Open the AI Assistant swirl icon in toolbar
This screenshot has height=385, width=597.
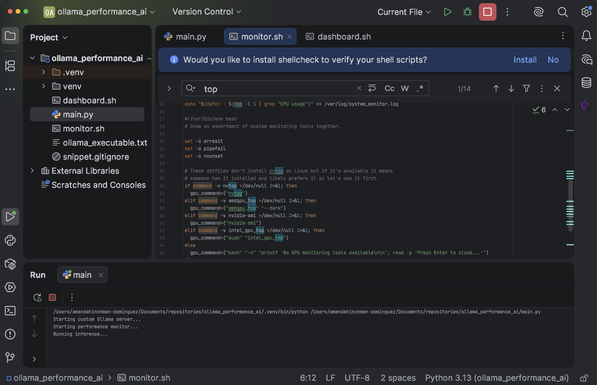click(538, 12)
